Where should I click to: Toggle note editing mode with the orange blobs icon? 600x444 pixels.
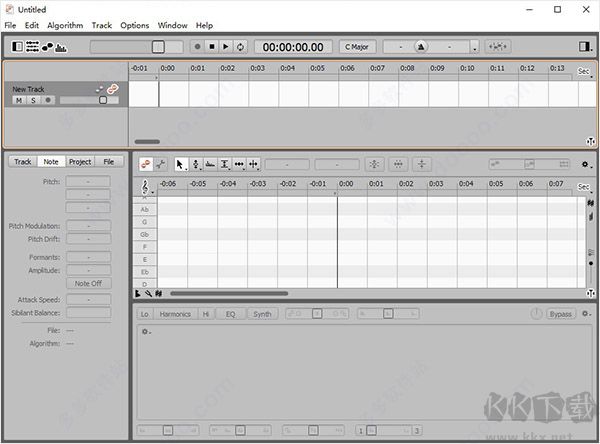(x=145, y=164)
